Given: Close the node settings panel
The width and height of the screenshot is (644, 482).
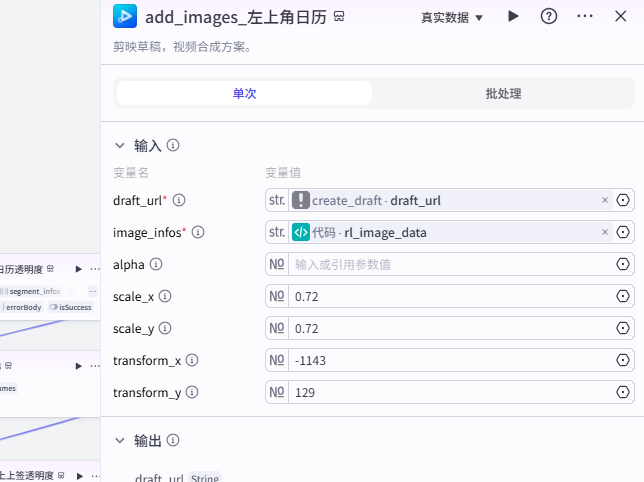Looking at the screenshot, I should point(620,16).
